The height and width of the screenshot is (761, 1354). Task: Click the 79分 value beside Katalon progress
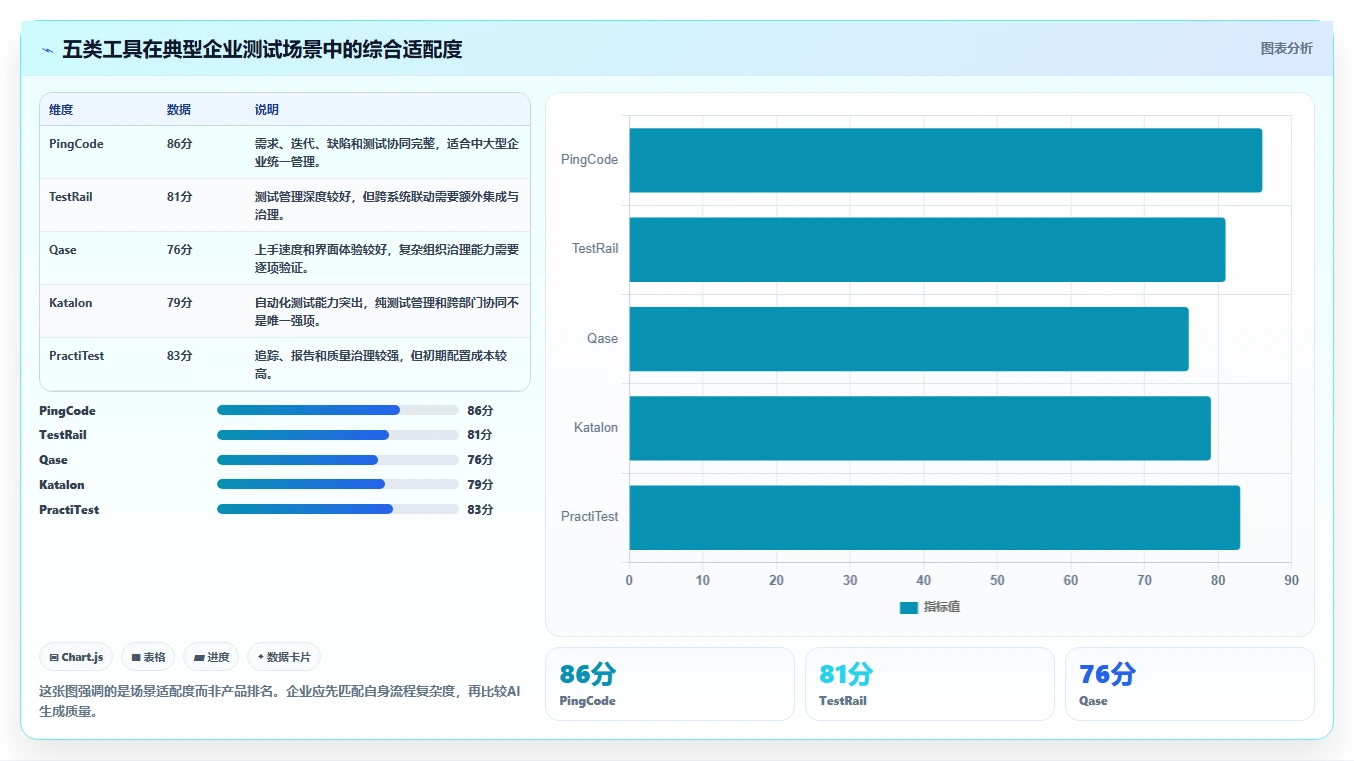point(480,485)
